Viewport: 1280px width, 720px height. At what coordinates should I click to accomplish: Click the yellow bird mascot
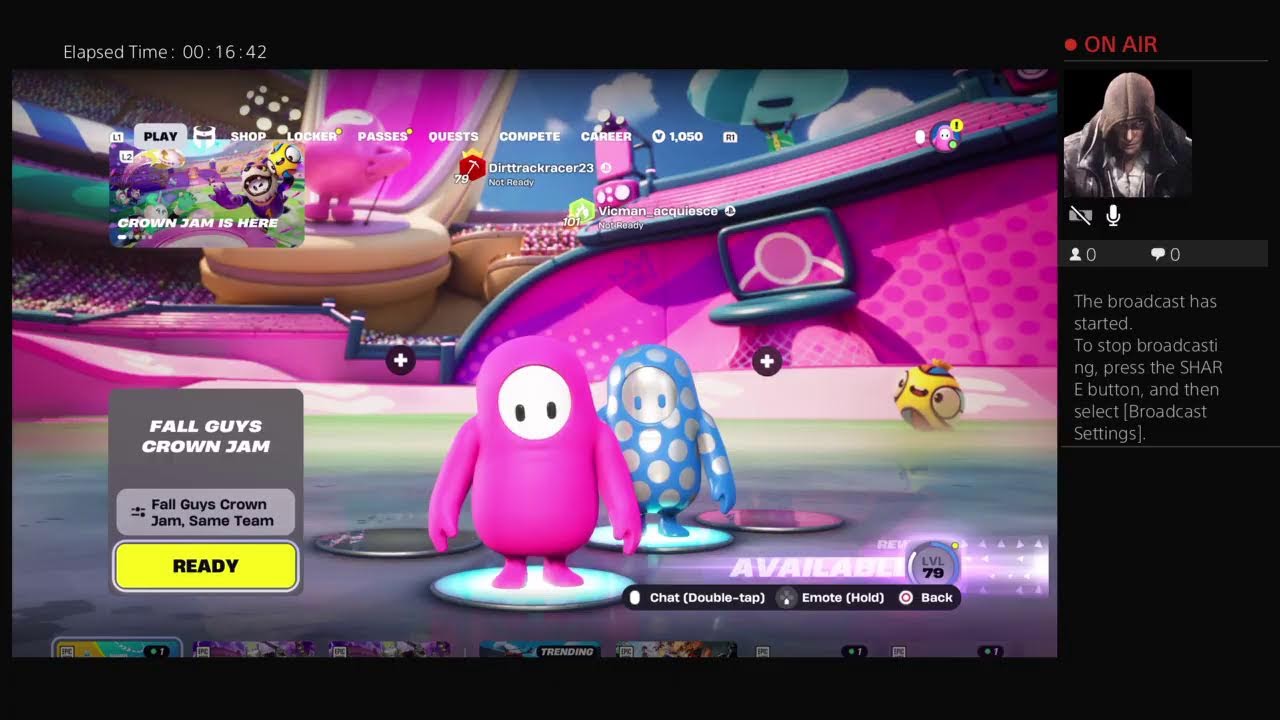click(x=929, y=395)
